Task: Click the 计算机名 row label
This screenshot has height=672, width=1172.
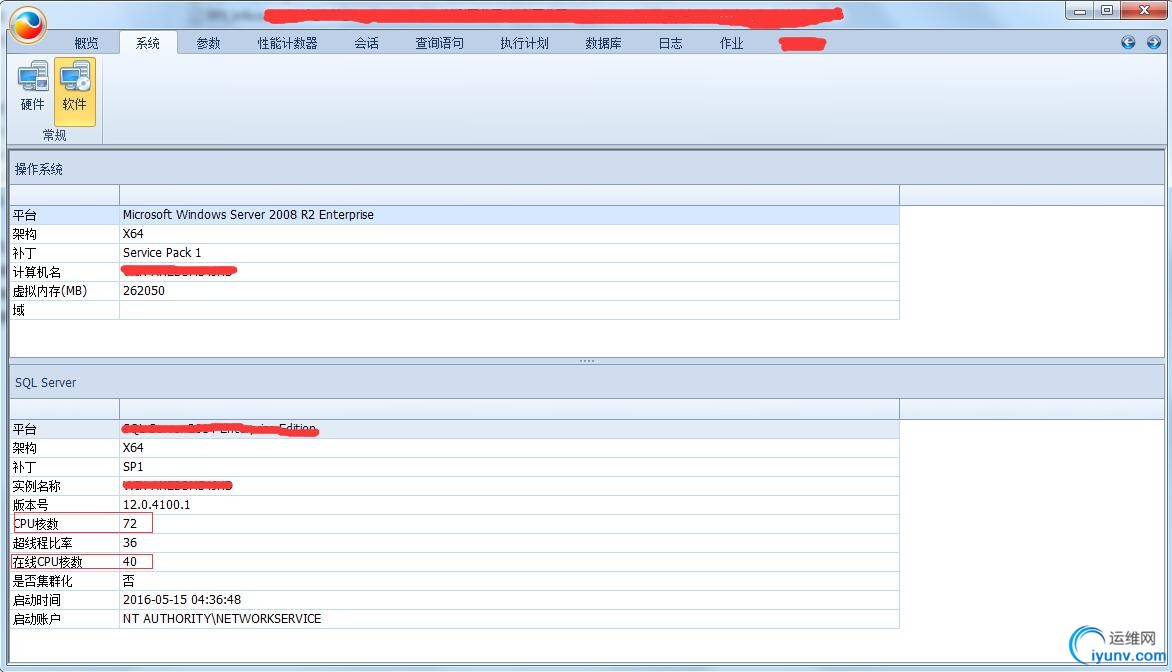Action: [x=37, y=272]
